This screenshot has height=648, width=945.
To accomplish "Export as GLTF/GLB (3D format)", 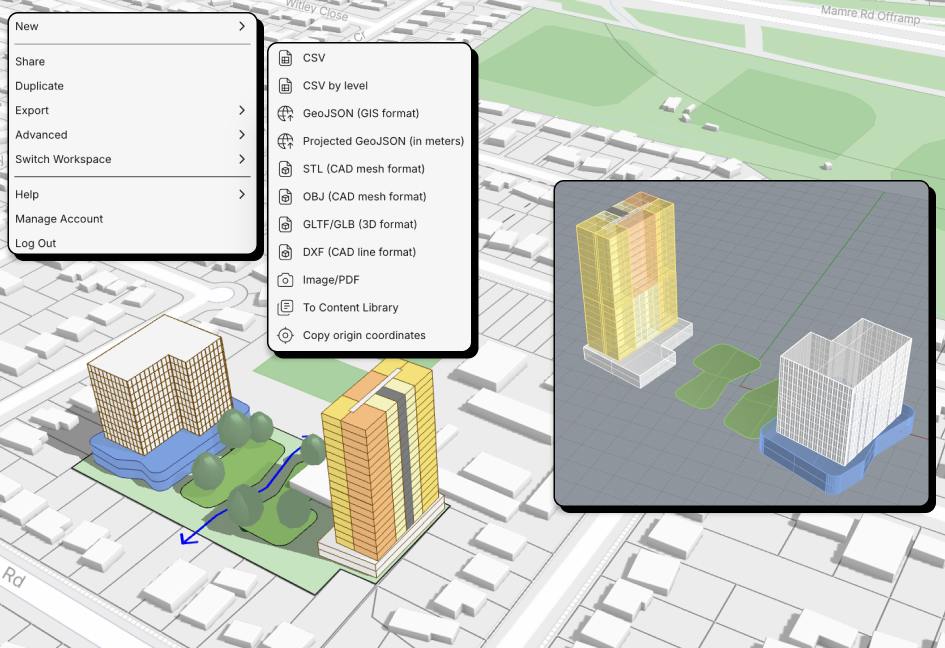I will coord(360,224).
